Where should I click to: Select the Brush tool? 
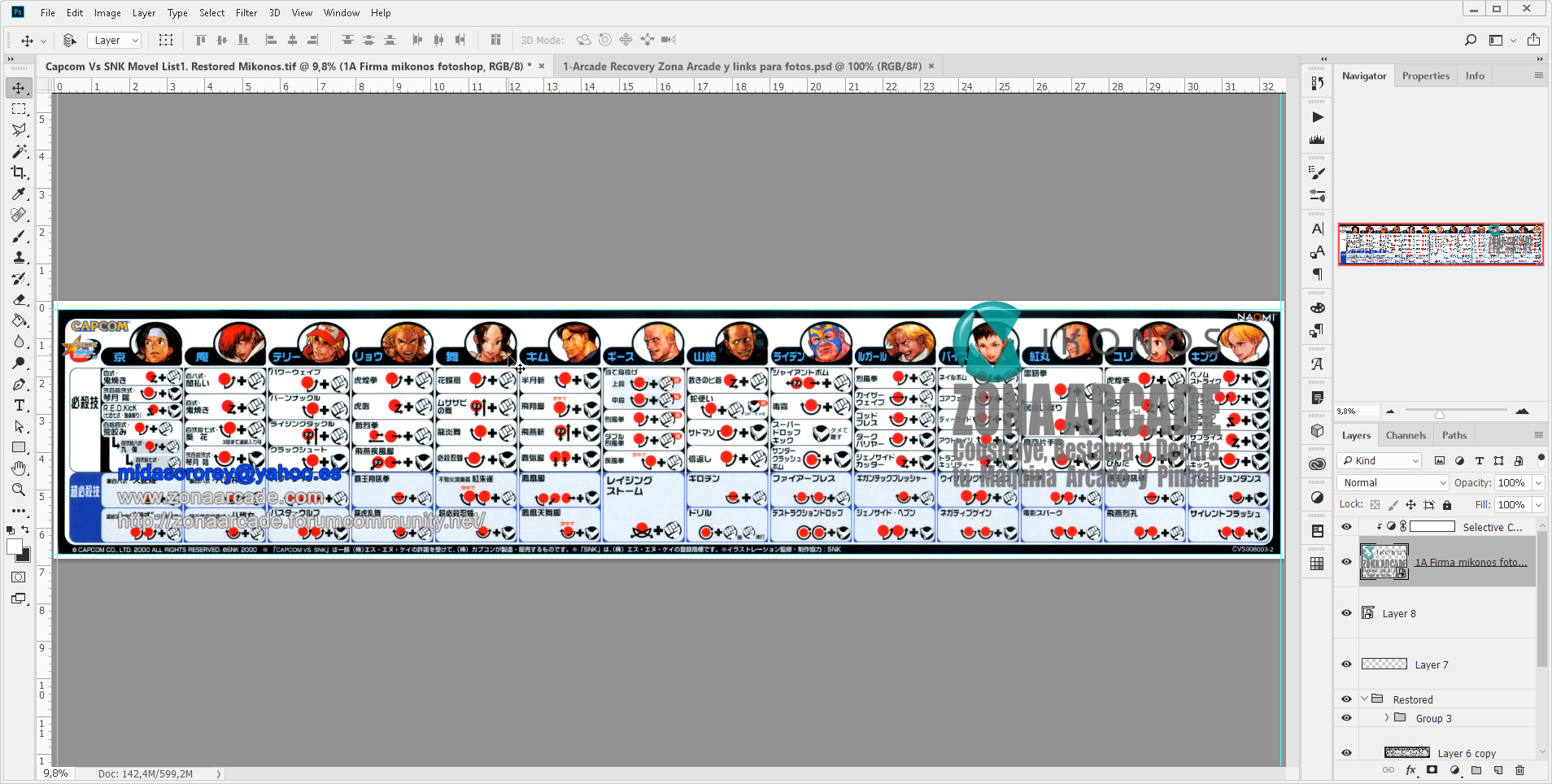coord(19,236)
